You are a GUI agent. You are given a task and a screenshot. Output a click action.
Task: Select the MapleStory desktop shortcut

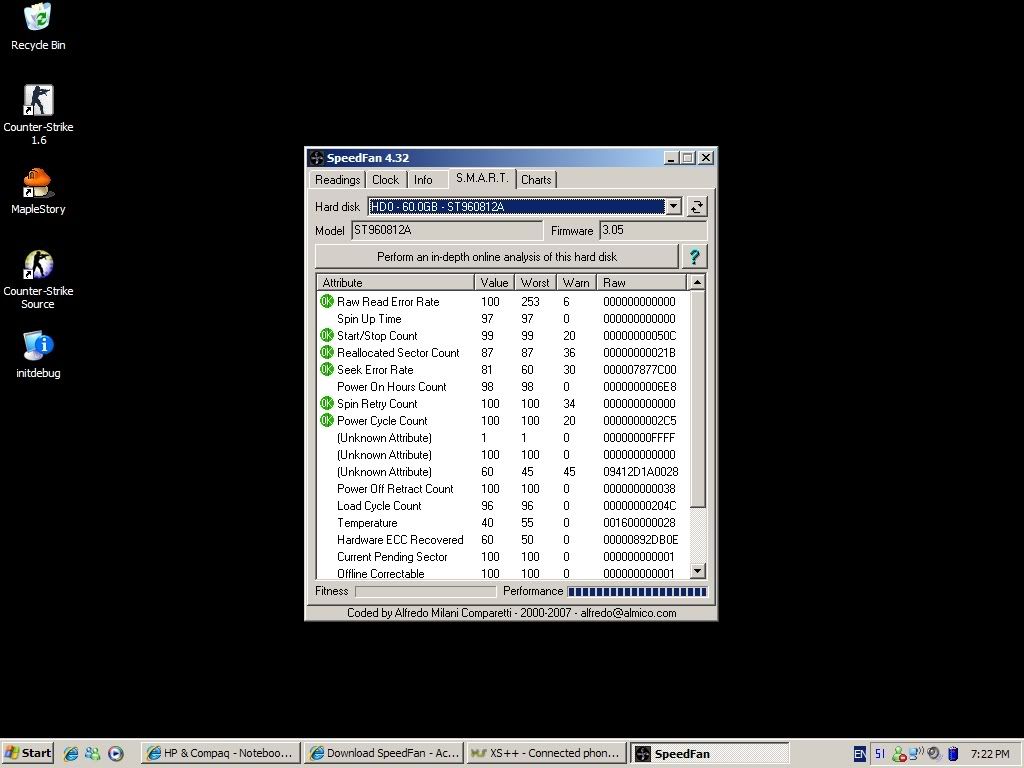pyautogui.click(x=38, y=191)
